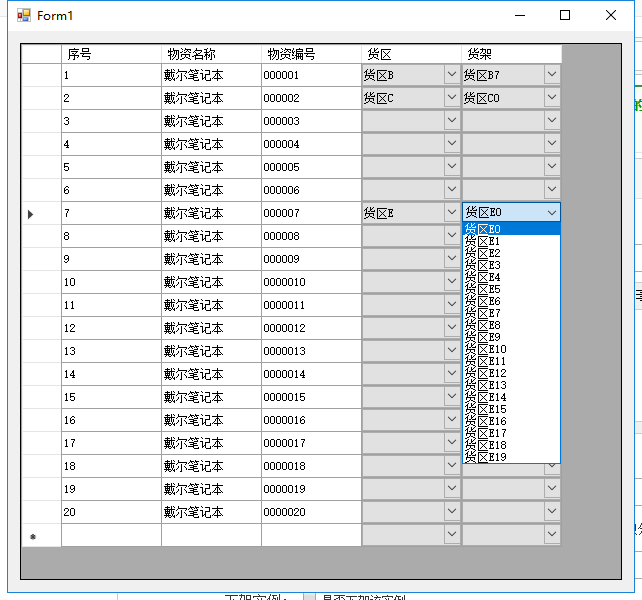Pick 货区E4 from the dropdown list
Screen dimensions: 642x600
click(x=511, y=277)
